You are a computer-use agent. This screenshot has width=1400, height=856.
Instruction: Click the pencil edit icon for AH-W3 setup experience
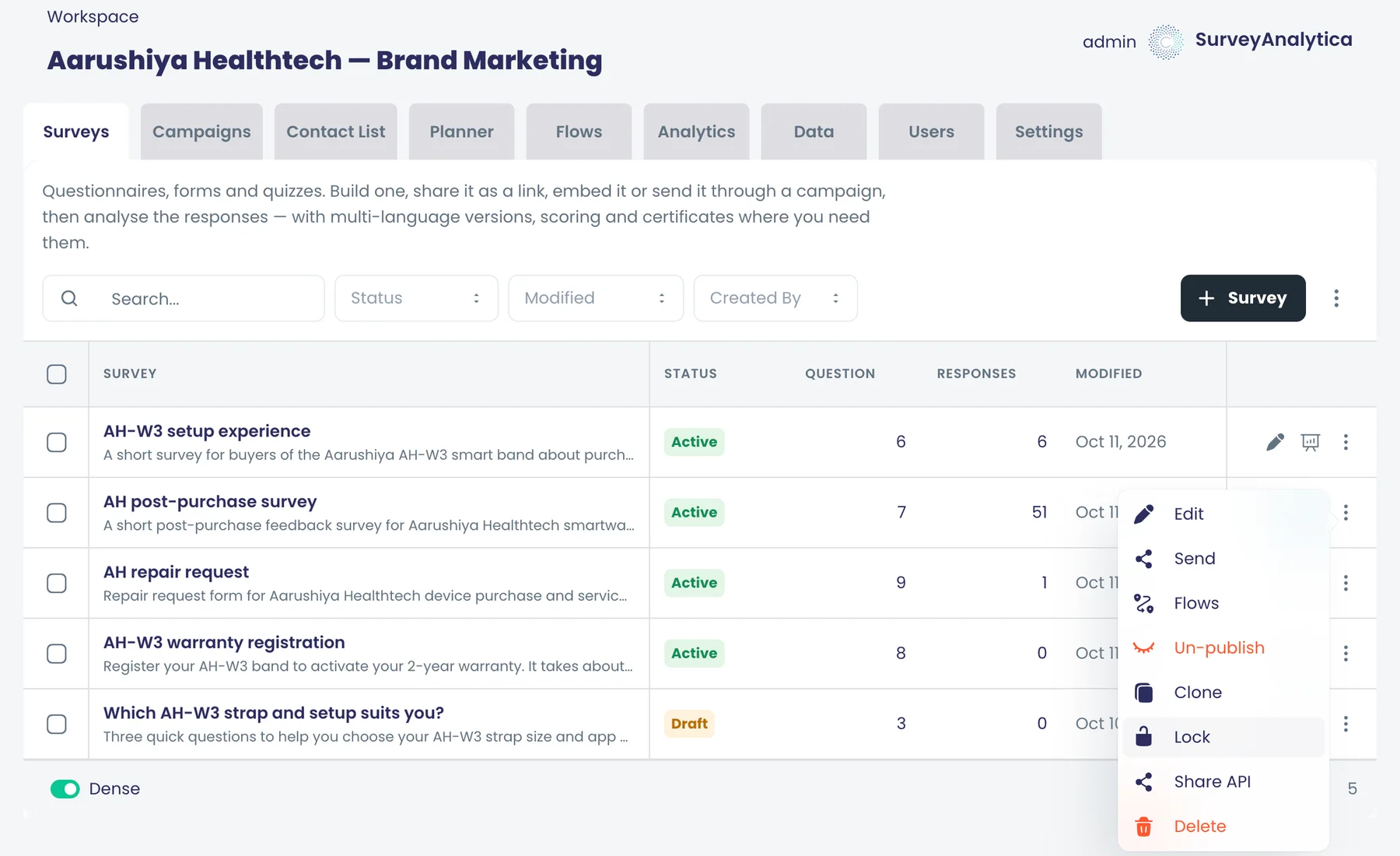click(1275, 442)
